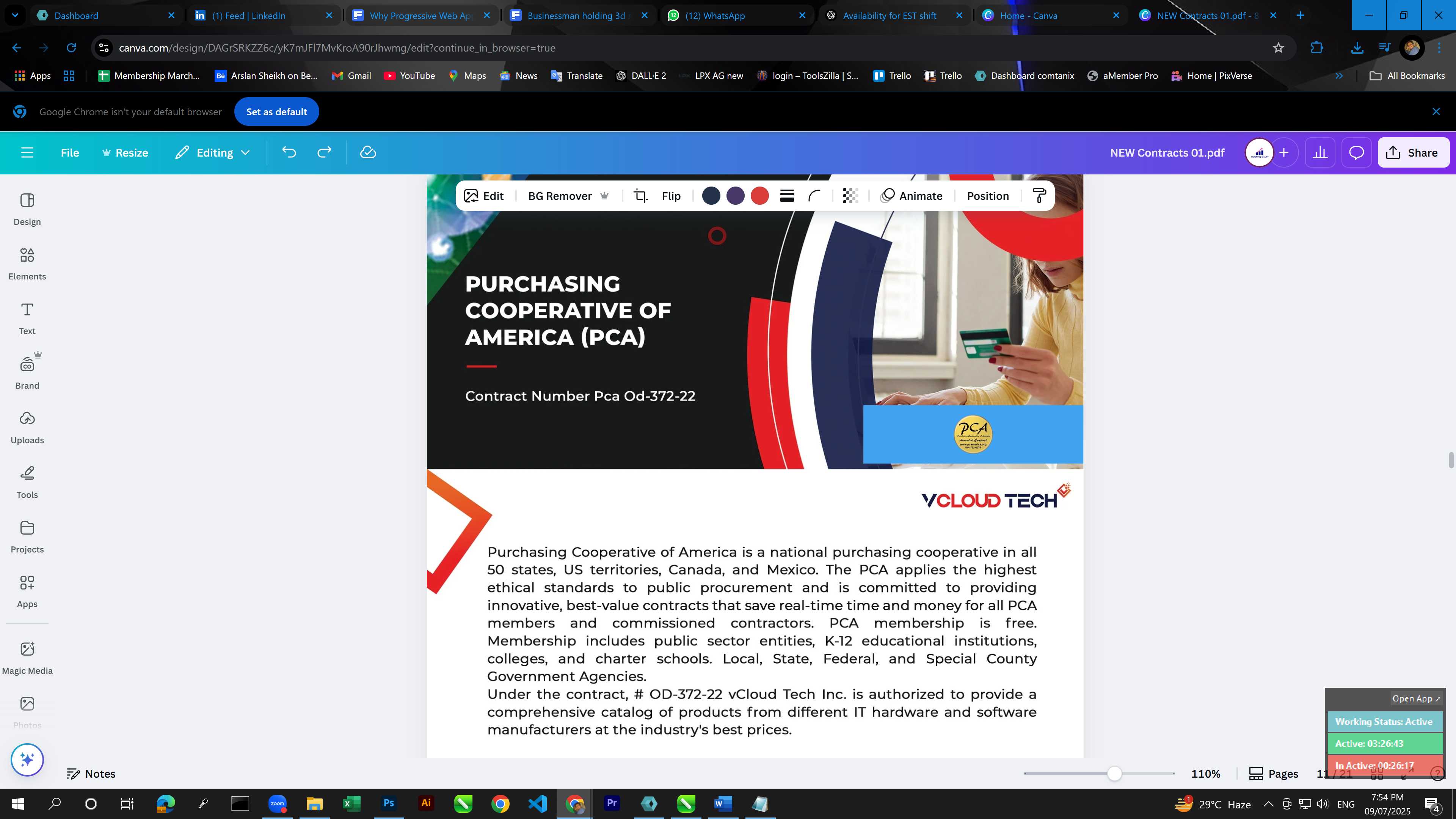This screenshot has width=1456, height=819.
Task: Expand the Editing mode dropdown
Action: [x=212, y=152]
